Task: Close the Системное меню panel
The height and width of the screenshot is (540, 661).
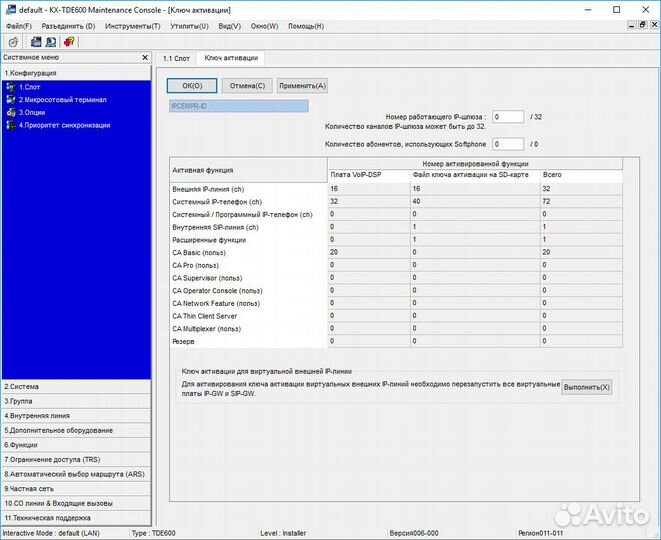Action: click(145, 58)
